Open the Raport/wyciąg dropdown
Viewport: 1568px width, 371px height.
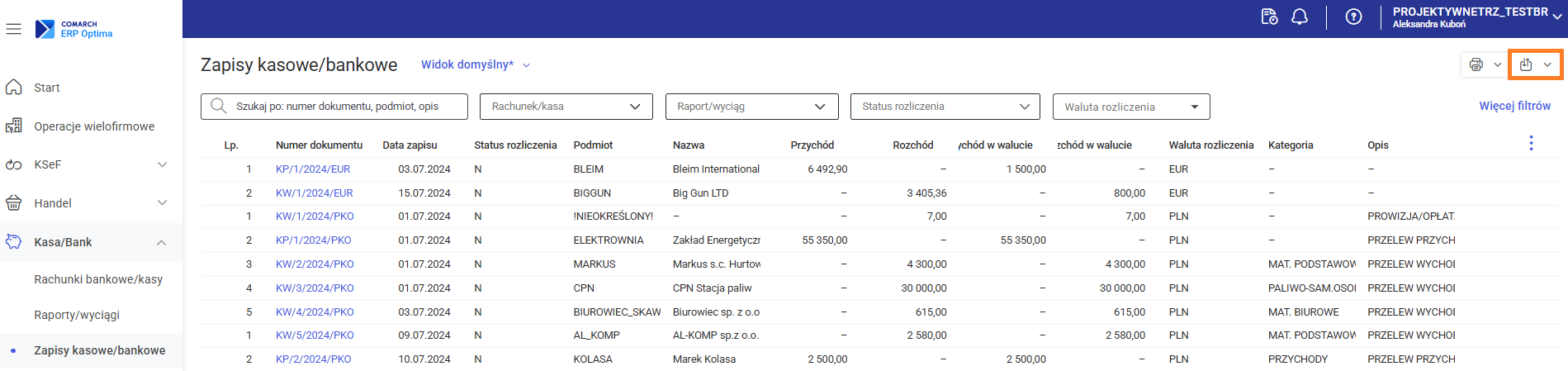[751, 107]
